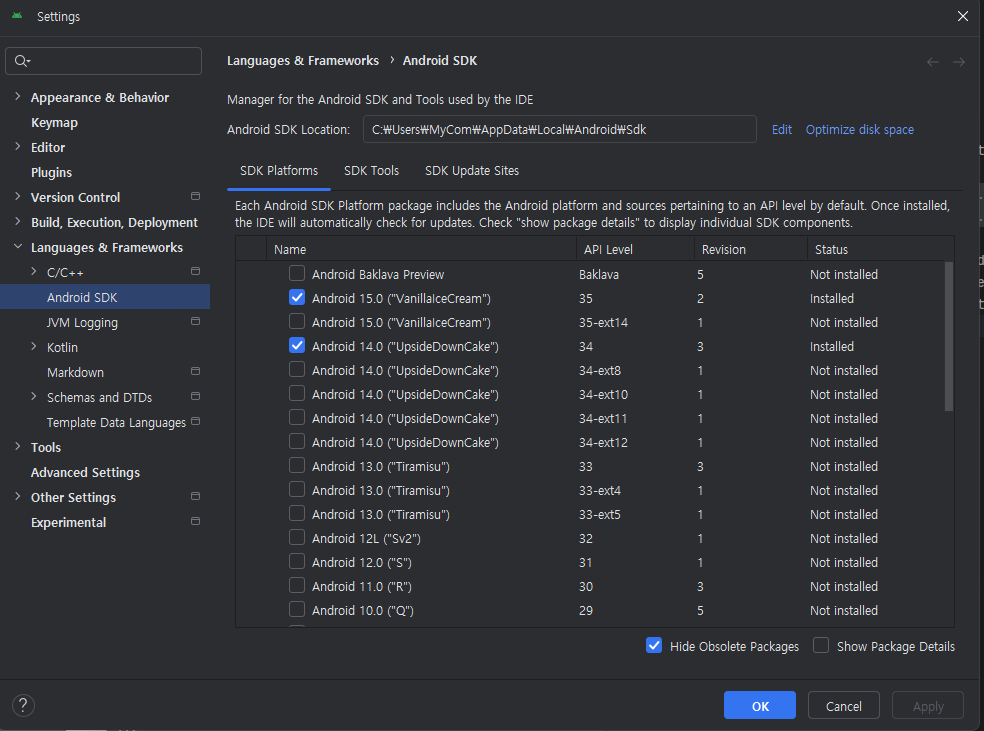
Task: Click the Android Studio logo icon
Action: coord(17,16)
